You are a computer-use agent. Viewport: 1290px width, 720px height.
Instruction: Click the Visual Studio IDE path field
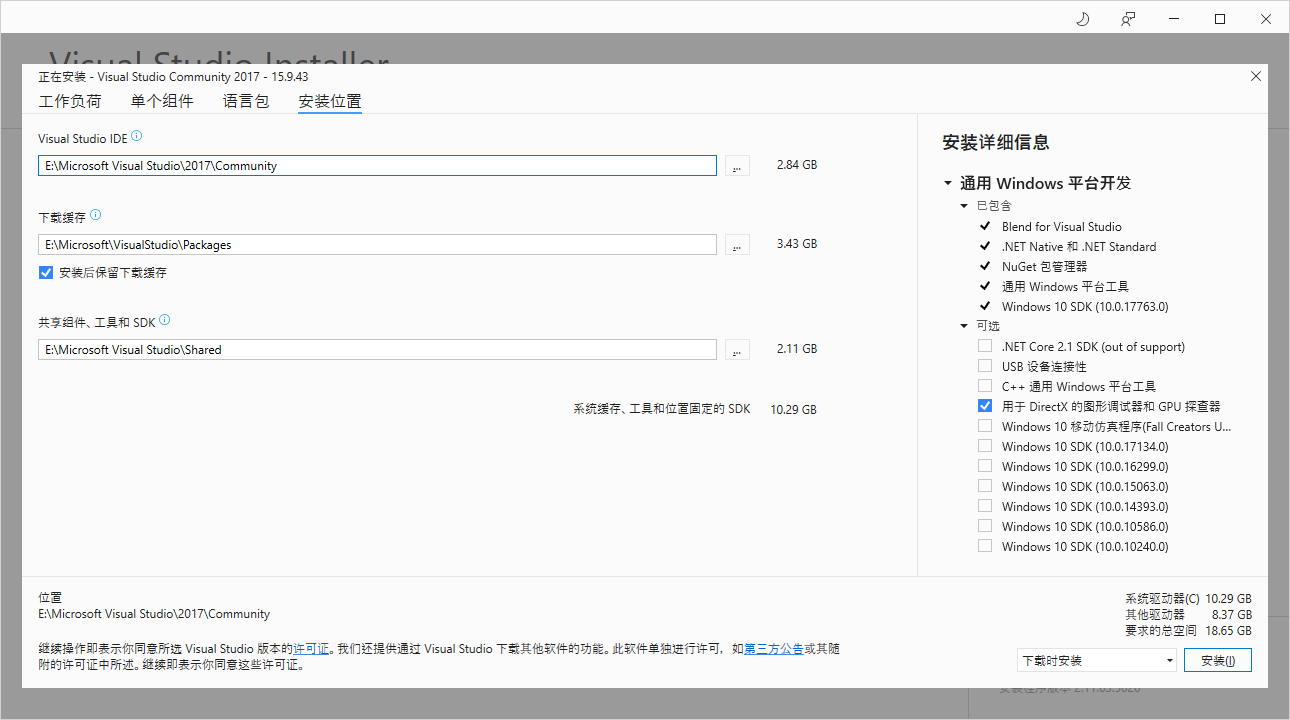[x=378, y=166]
